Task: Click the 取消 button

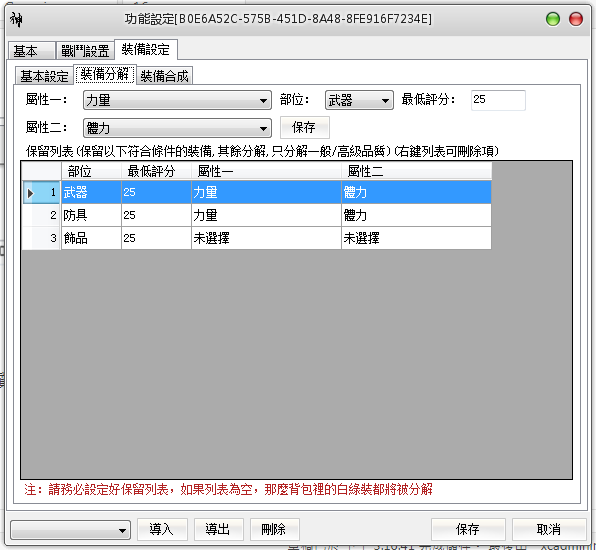Action: tap(549, 529)
